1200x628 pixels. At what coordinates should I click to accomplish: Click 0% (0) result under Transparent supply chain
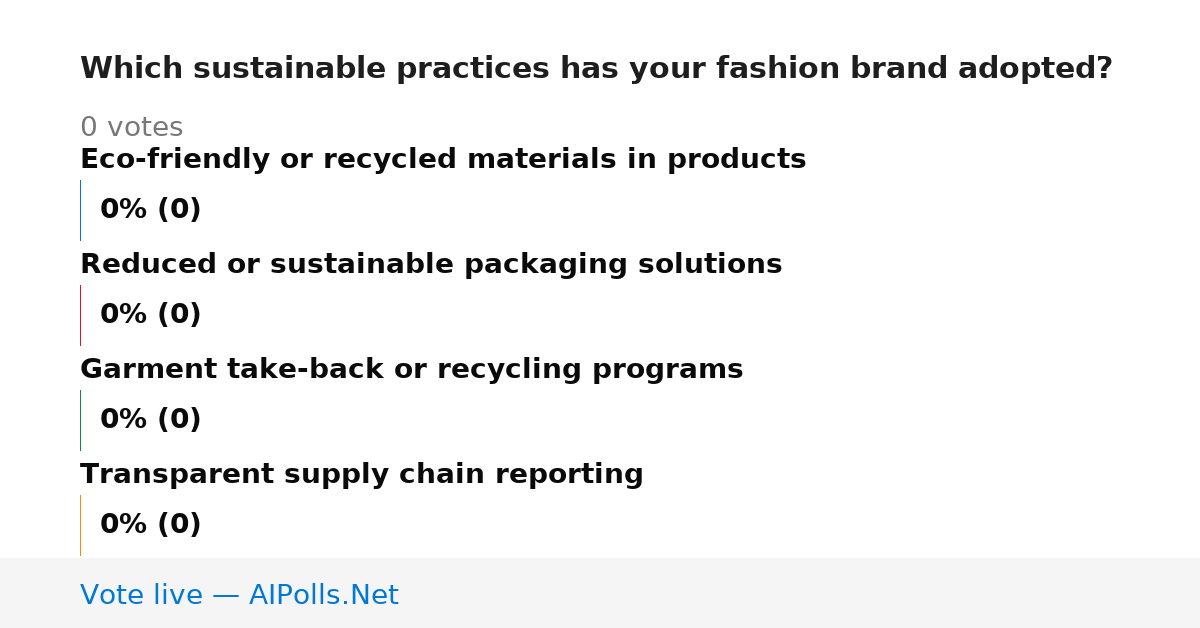tap(151, 525)
